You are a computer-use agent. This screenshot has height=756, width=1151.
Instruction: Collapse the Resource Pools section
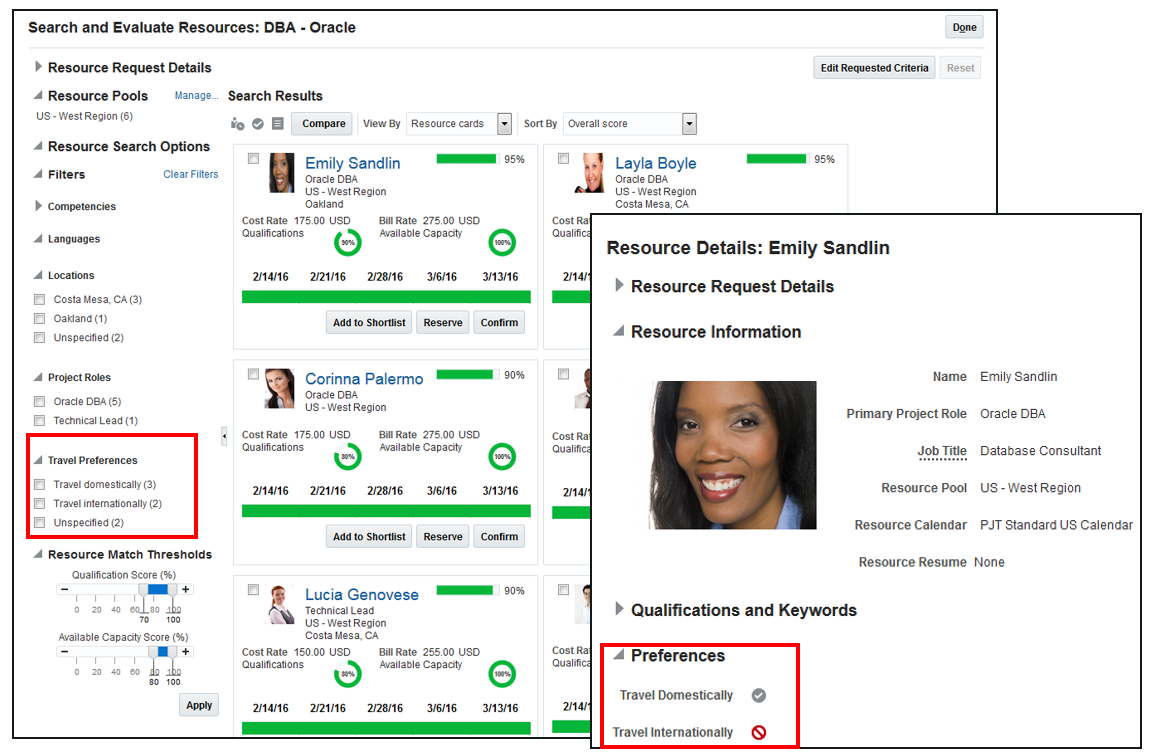pyautogui.click(x=38, y=95)
